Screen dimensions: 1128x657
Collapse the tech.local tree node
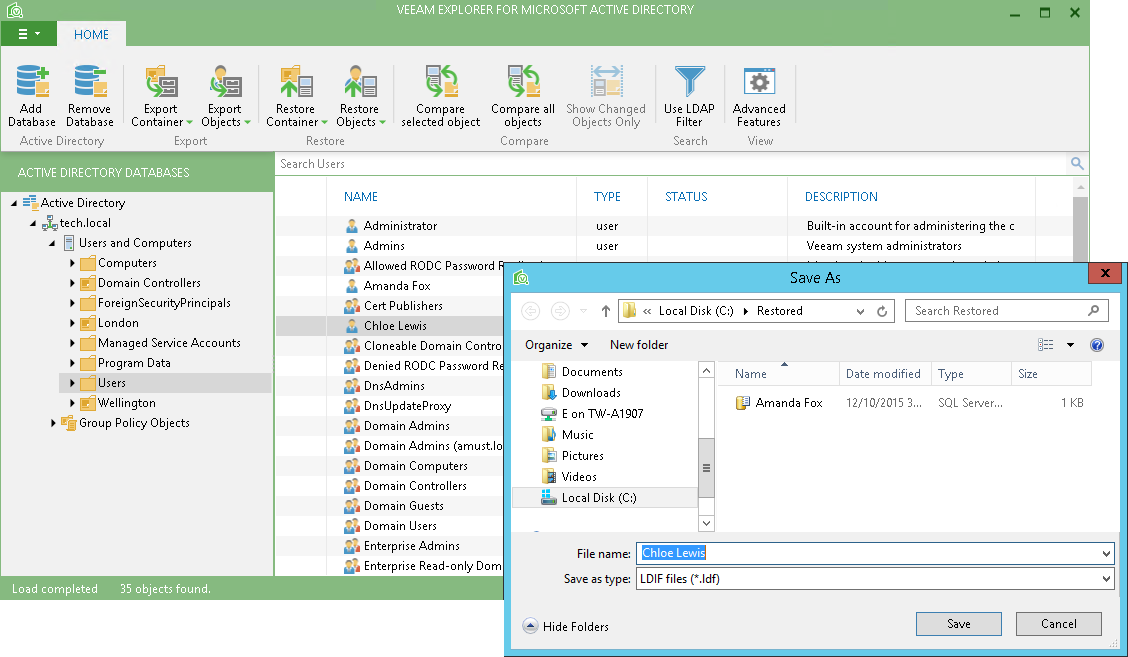[33, 223]
